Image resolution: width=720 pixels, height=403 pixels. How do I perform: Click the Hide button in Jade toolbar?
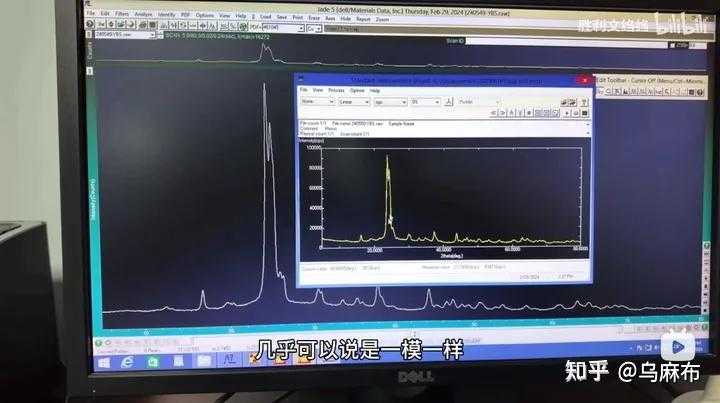(345, 19)
